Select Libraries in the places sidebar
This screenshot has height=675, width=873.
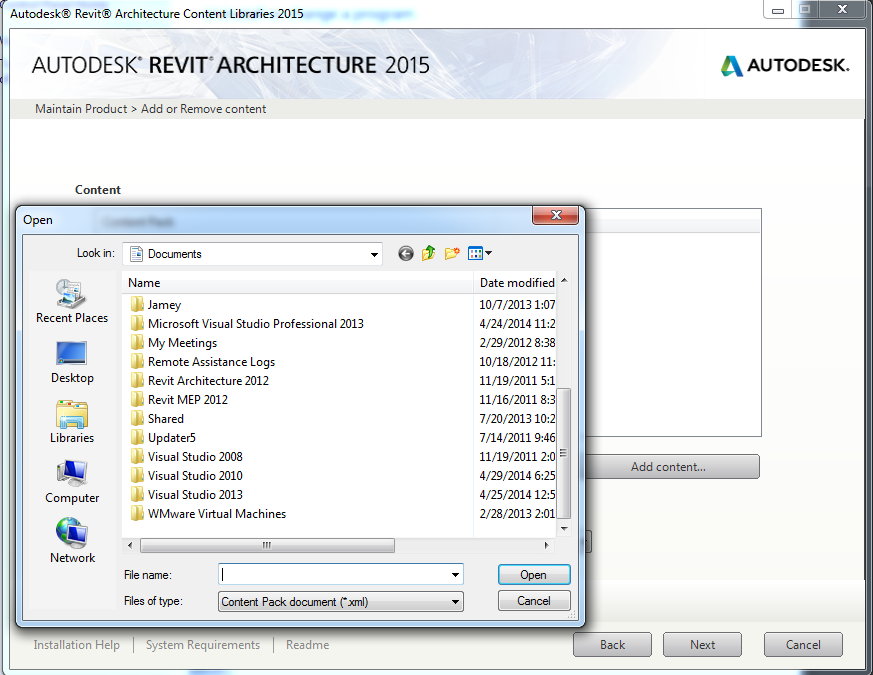72,421
